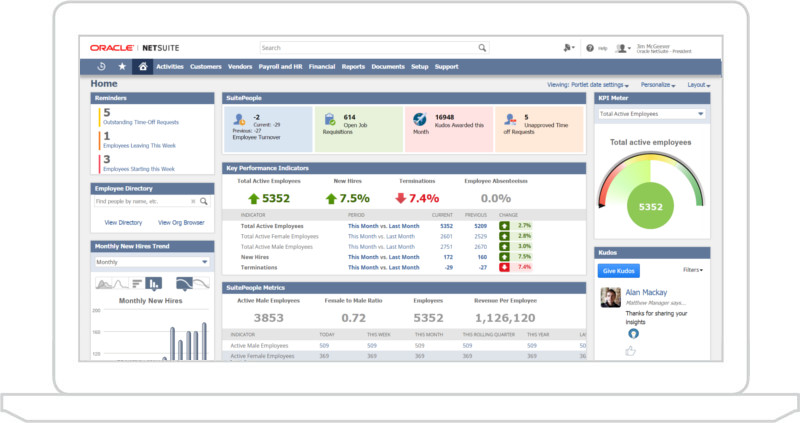Image resolution: width=800 pixels, height=423 pixels.
Task: Click the Help question mark icon
Action: click(590, 48)
